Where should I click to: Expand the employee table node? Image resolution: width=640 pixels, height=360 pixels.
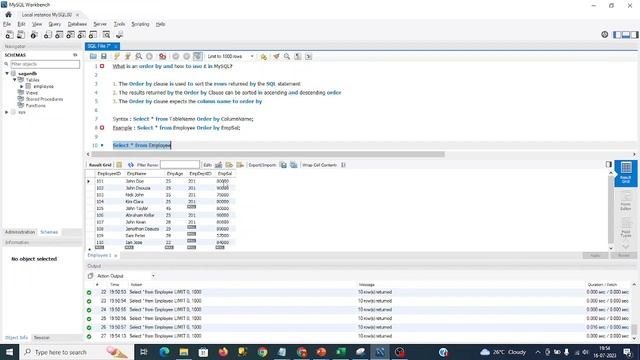[22, 86]
